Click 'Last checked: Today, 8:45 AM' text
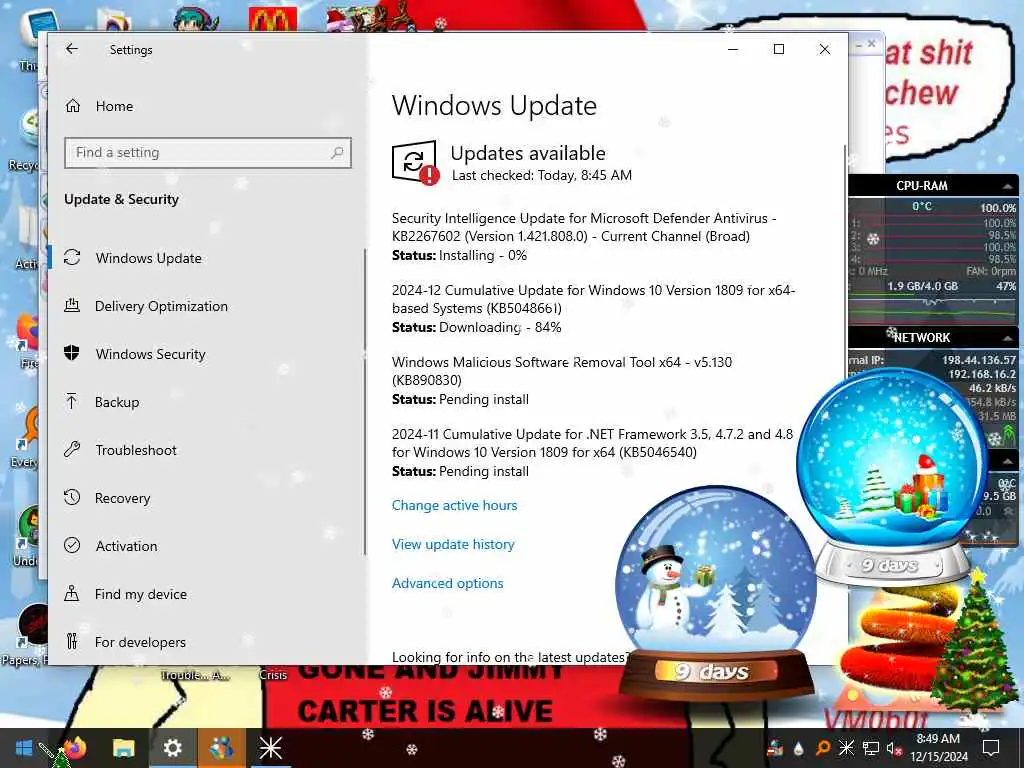This screenshot has height=768, width=1024. (542, 175)
